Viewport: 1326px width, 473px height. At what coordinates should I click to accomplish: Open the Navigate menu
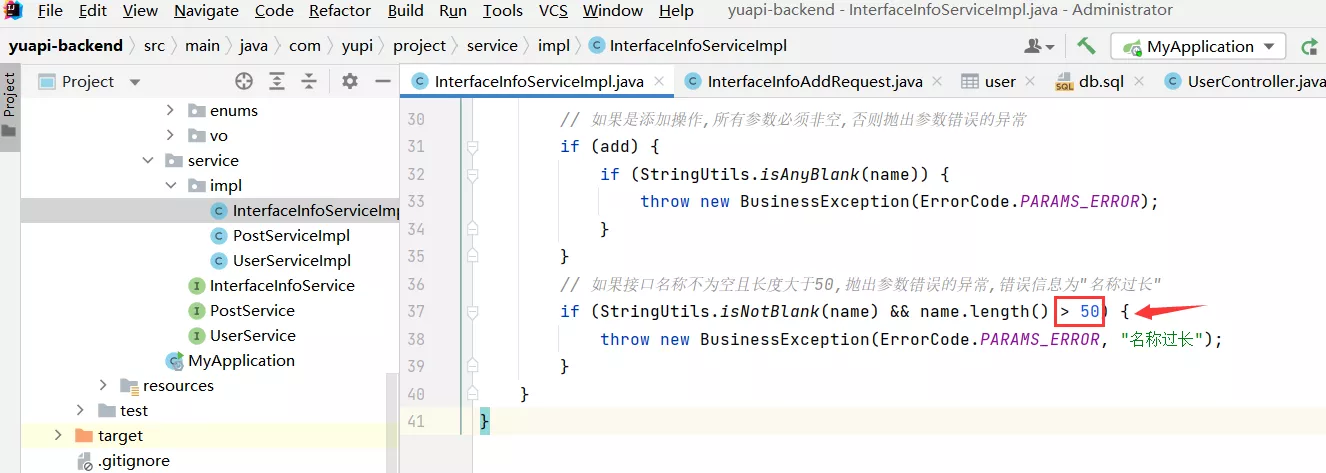(x=206, y=11)
